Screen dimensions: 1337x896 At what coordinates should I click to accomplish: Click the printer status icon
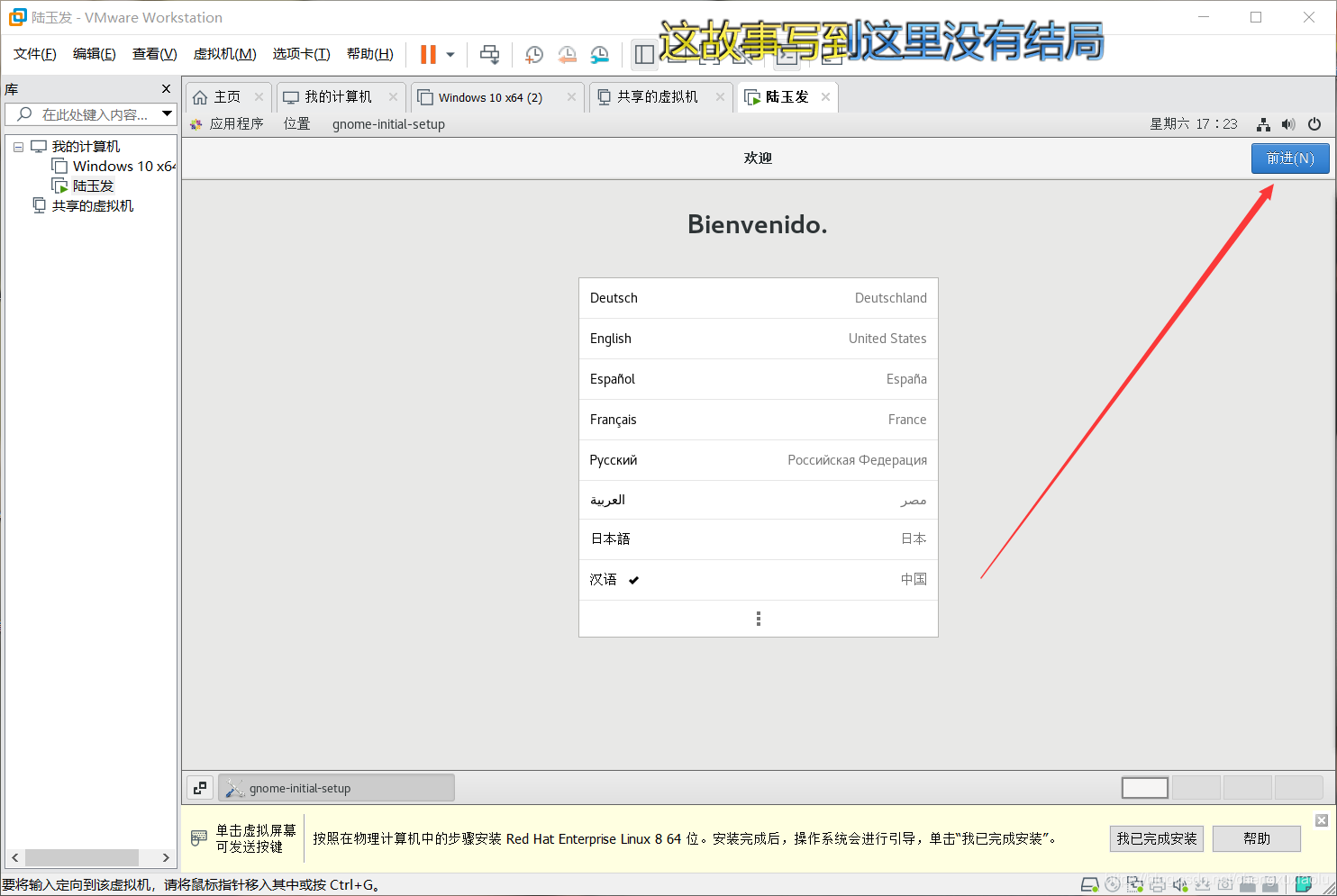pyautogui.click(x=1158, y=884)
